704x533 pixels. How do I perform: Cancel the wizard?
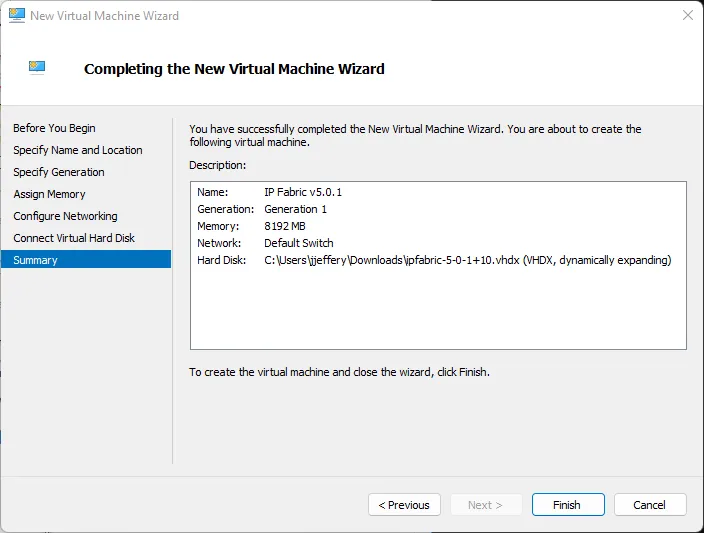pos(649,505)
